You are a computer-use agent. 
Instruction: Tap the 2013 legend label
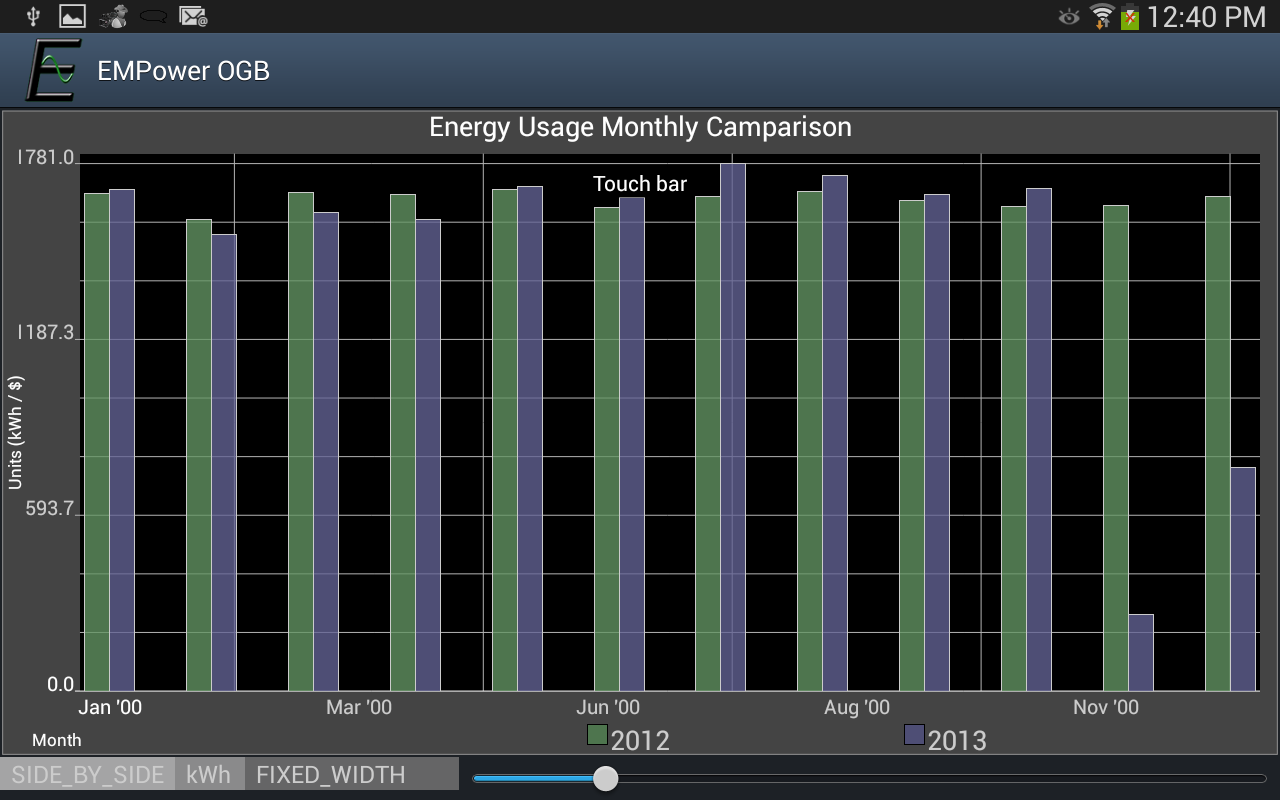pos(957,740)
